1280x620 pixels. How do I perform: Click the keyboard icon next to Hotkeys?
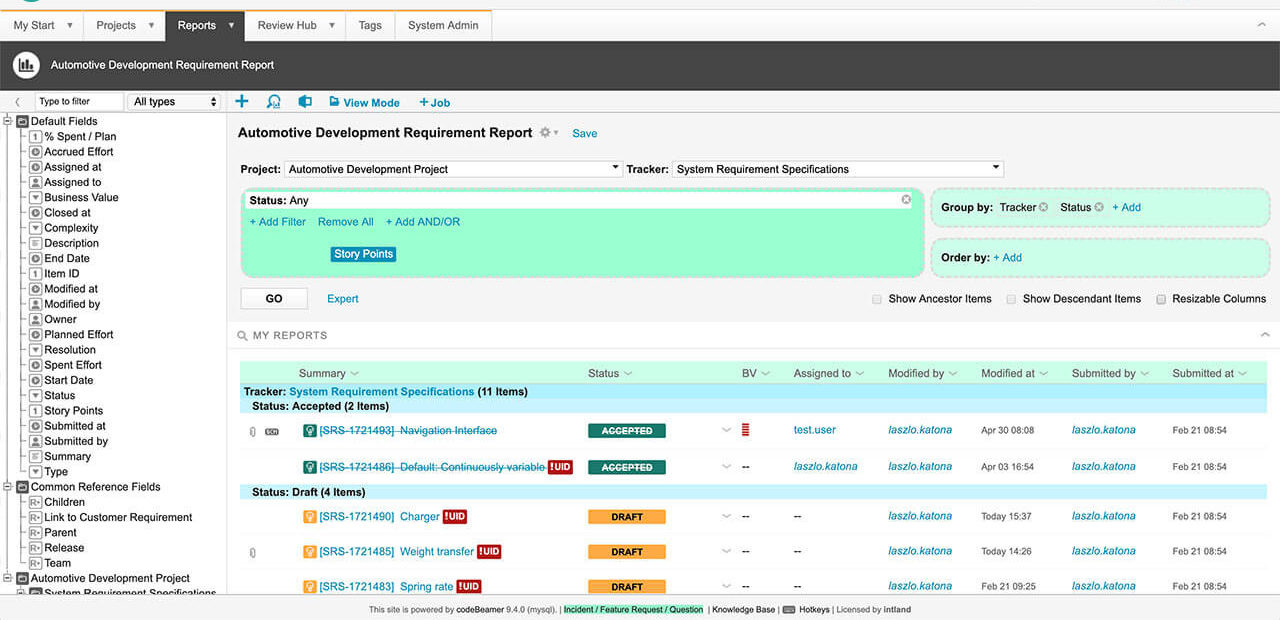tap(789, 609)
